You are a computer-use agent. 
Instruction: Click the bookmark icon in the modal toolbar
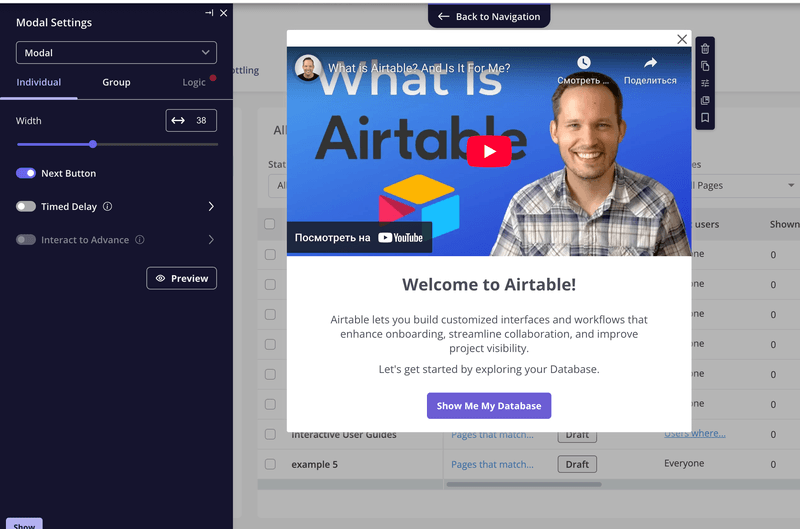click(x=705, y=118)
